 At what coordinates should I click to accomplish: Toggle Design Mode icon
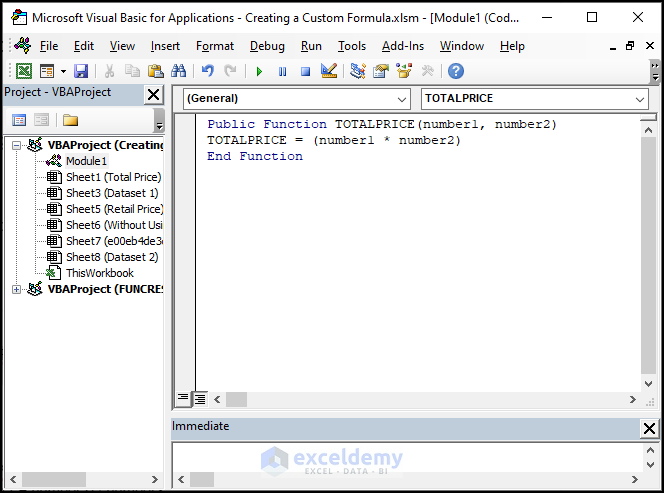coord(329,71)
